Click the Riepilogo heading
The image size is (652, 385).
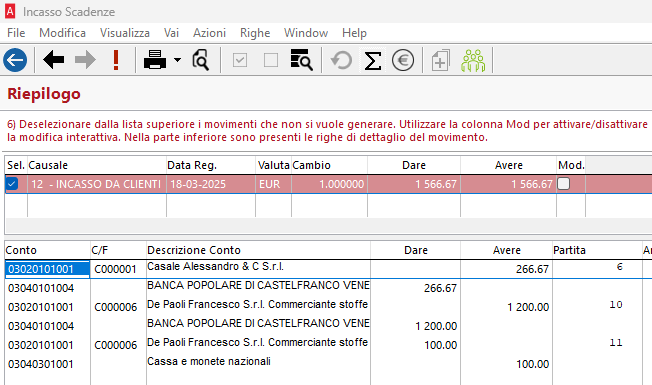44,94
